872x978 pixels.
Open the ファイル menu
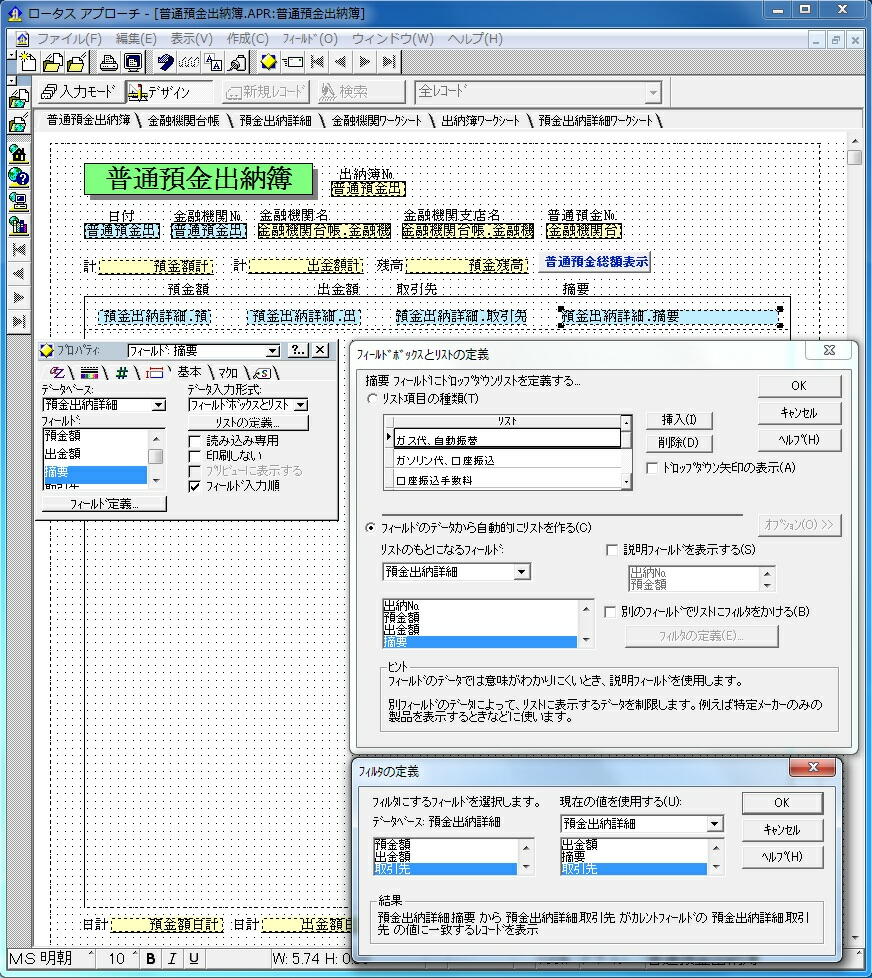point(69,39)
